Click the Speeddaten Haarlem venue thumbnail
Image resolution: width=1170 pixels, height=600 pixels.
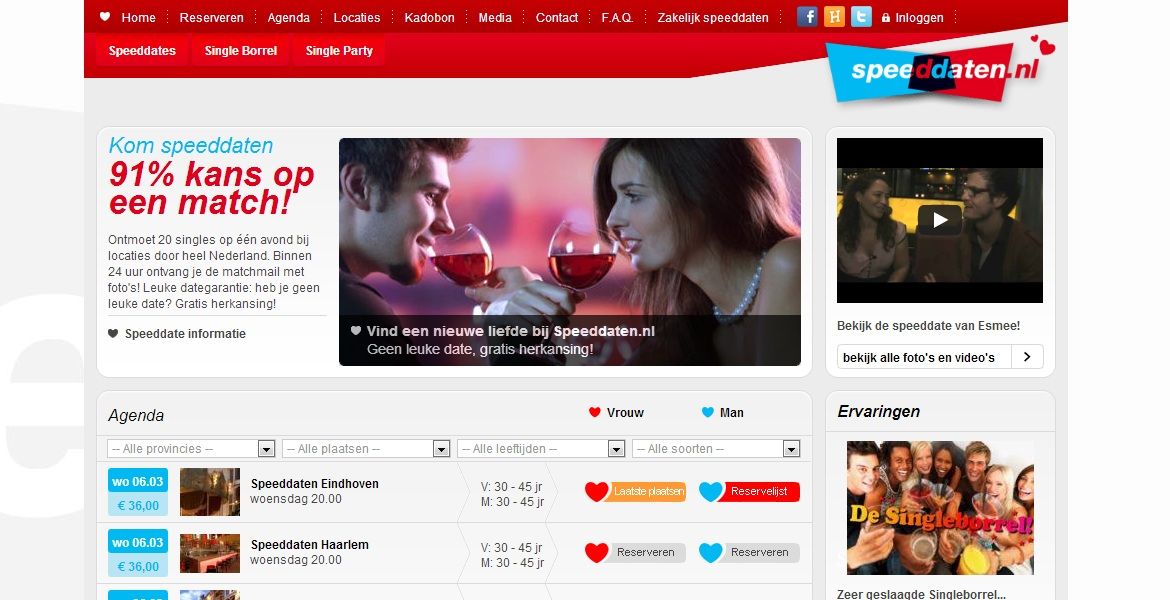point(210,553)
